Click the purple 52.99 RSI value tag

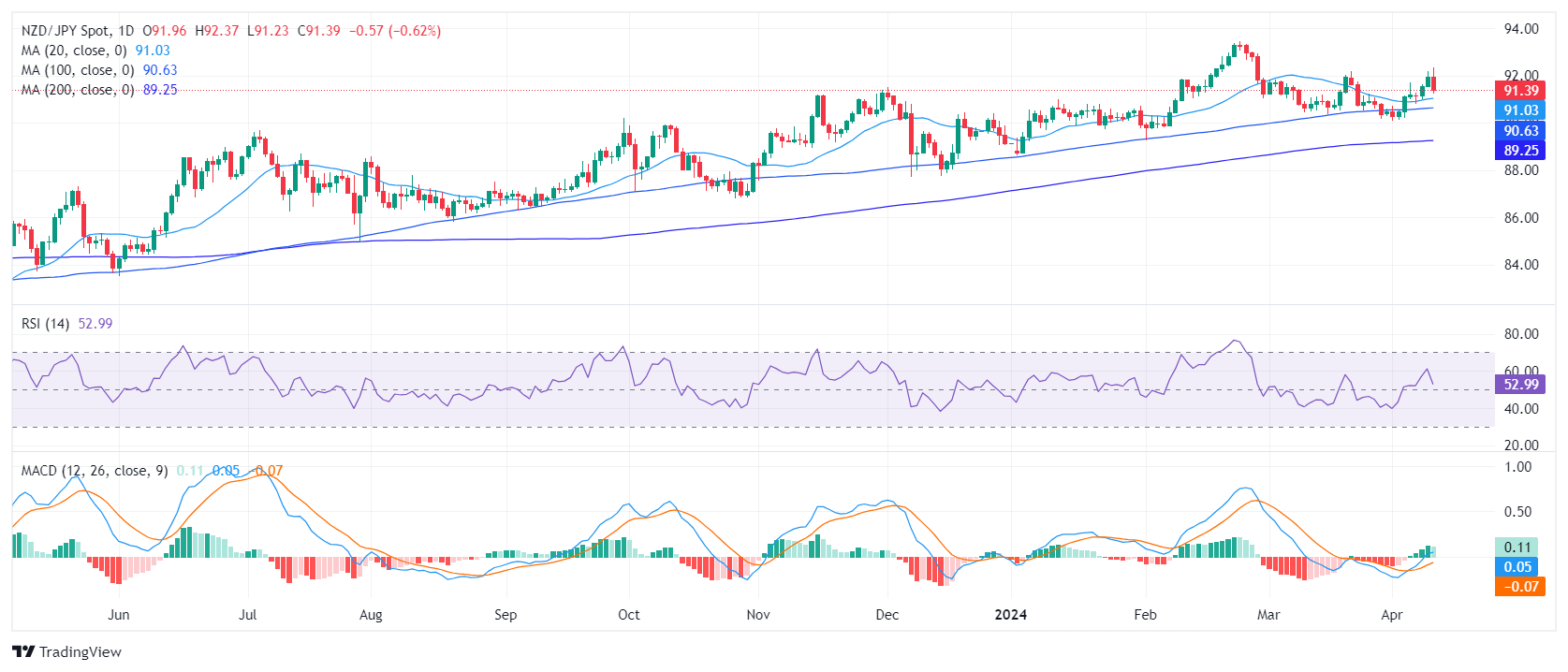1519,385
